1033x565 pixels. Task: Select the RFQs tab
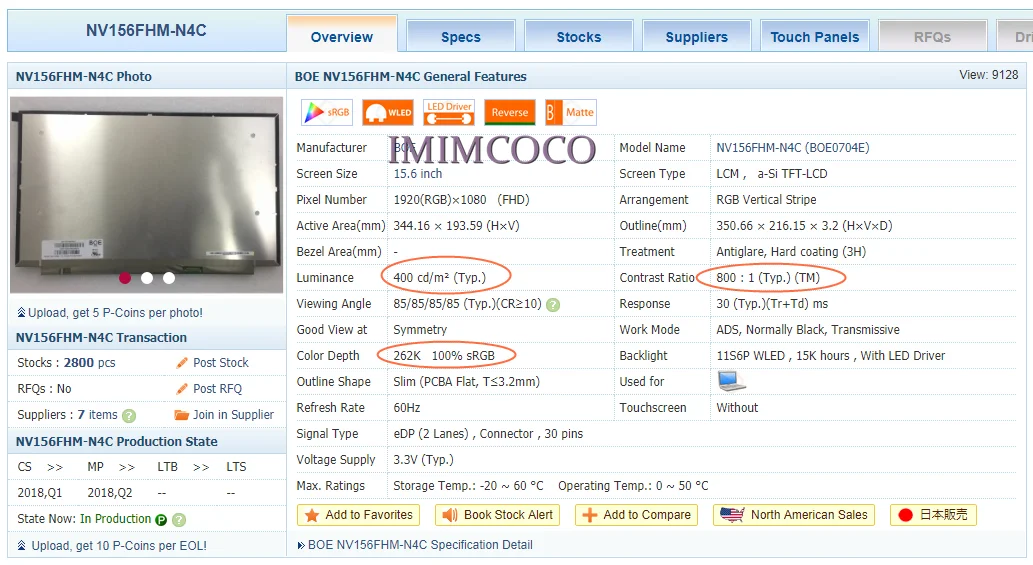[932, 36]
